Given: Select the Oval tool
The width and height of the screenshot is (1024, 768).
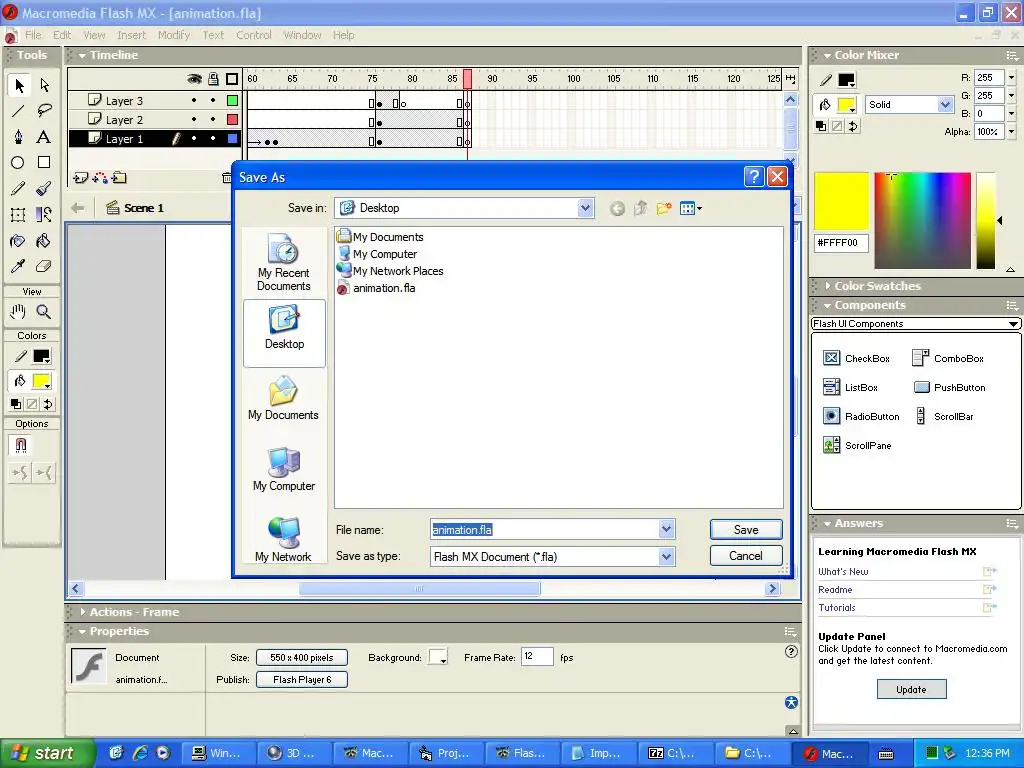Looking at the screenshot, I should tap(18, 163).
